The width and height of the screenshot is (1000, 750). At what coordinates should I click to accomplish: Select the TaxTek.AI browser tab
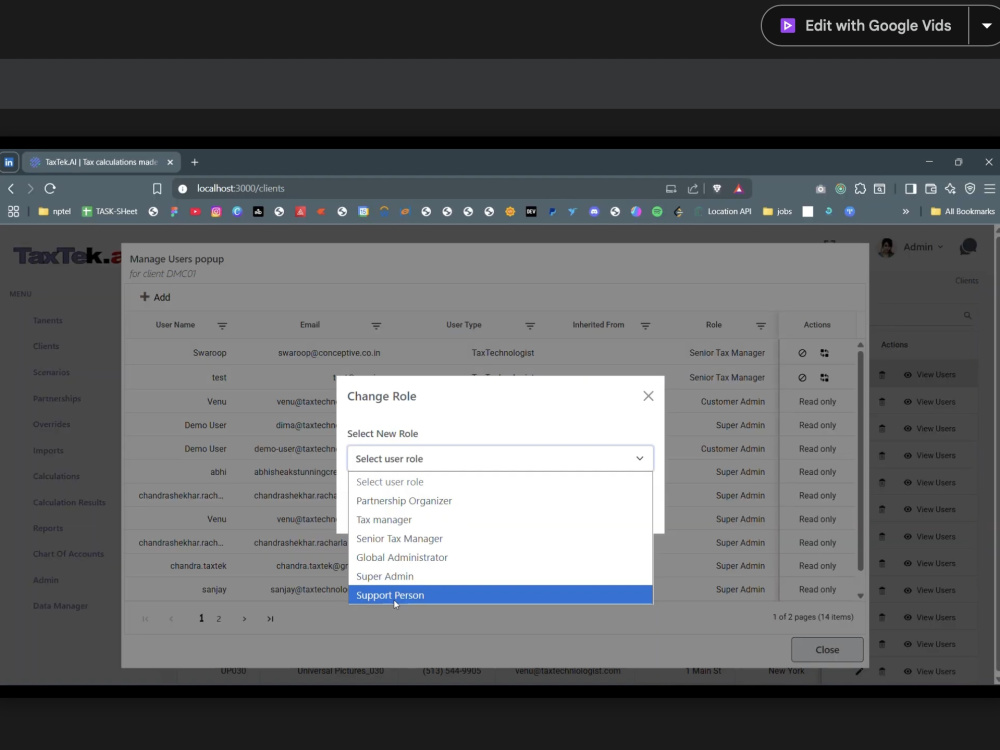[101, 162]
